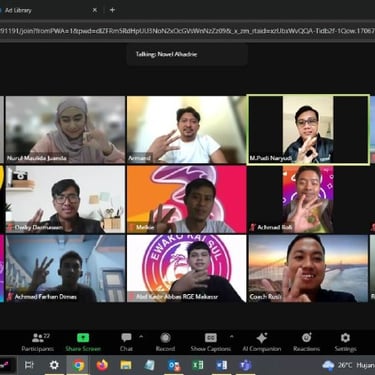Close the Ad Library browser tab

click(x=95, y=10)
